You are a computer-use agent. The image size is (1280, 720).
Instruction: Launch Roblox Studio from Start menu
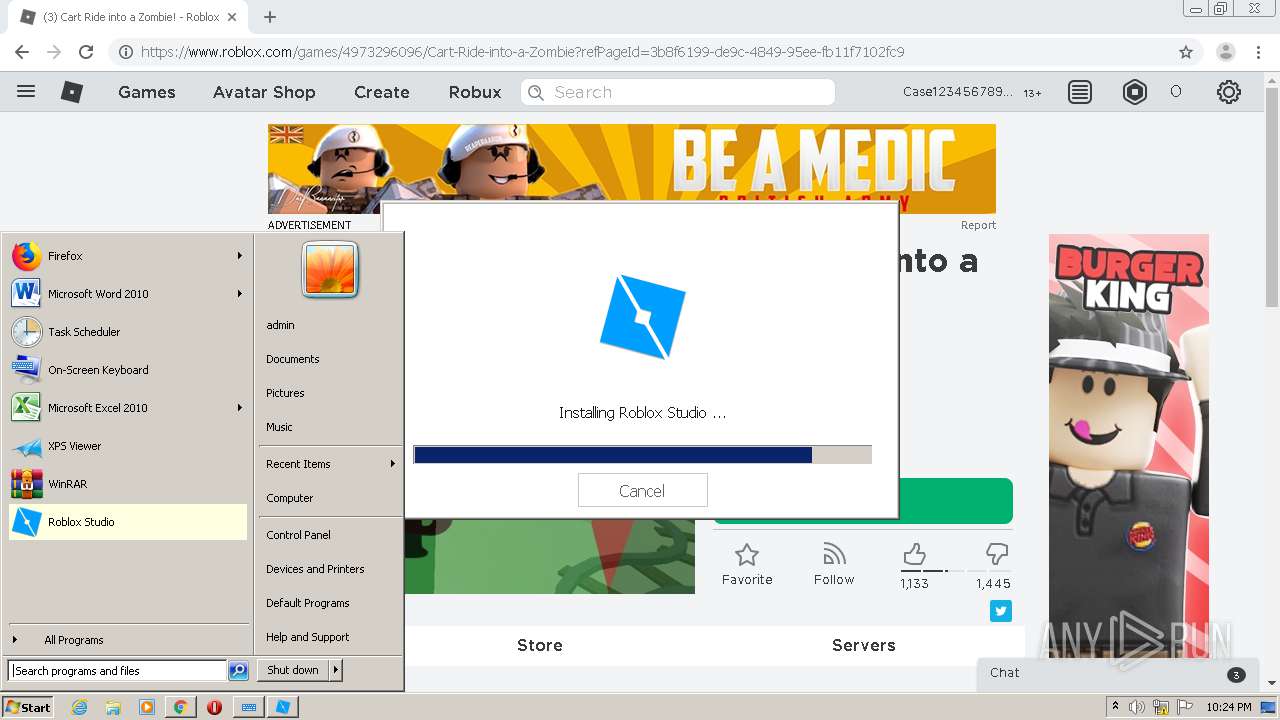click(x=128, y=522)
